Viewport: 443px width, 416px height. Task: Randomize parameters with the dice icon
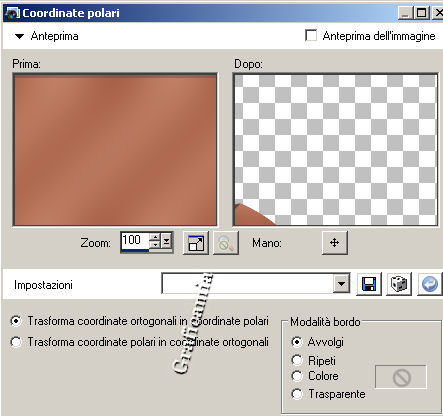(399, 284)
